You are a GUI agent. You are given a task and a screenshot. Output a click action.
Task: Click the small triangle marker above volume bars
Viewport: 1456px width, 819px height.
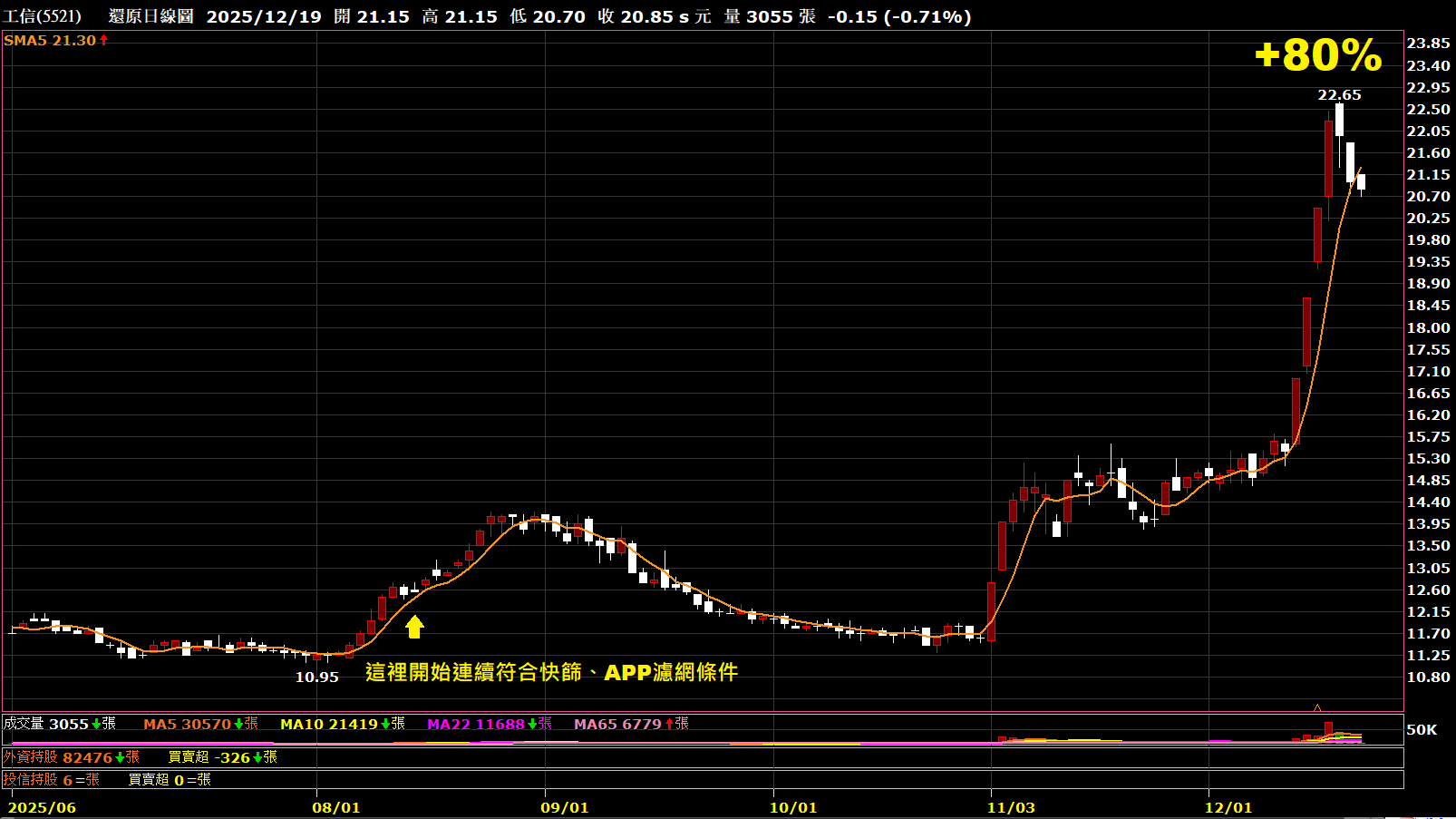[1317, 707]
